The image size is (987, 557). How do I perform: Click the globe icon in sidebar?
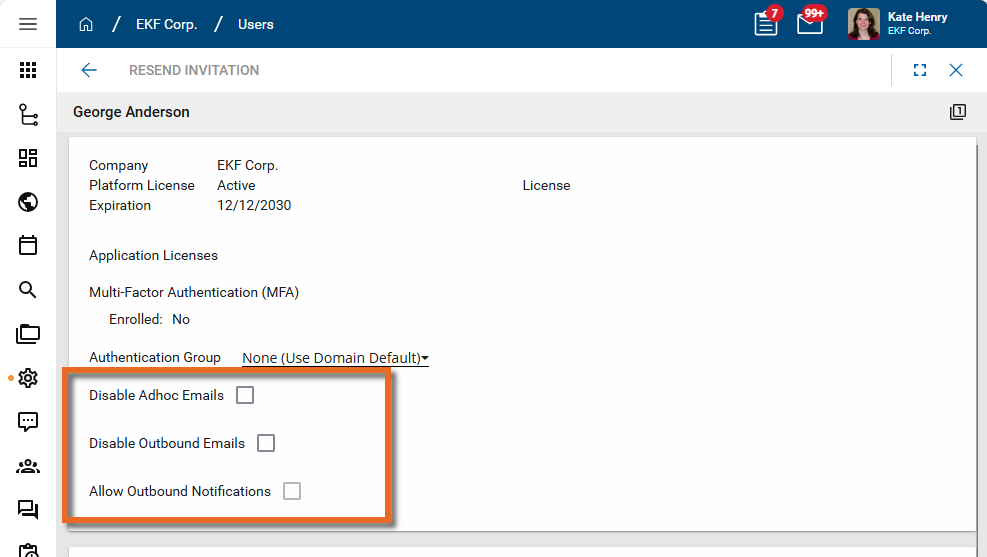(28, 203)
